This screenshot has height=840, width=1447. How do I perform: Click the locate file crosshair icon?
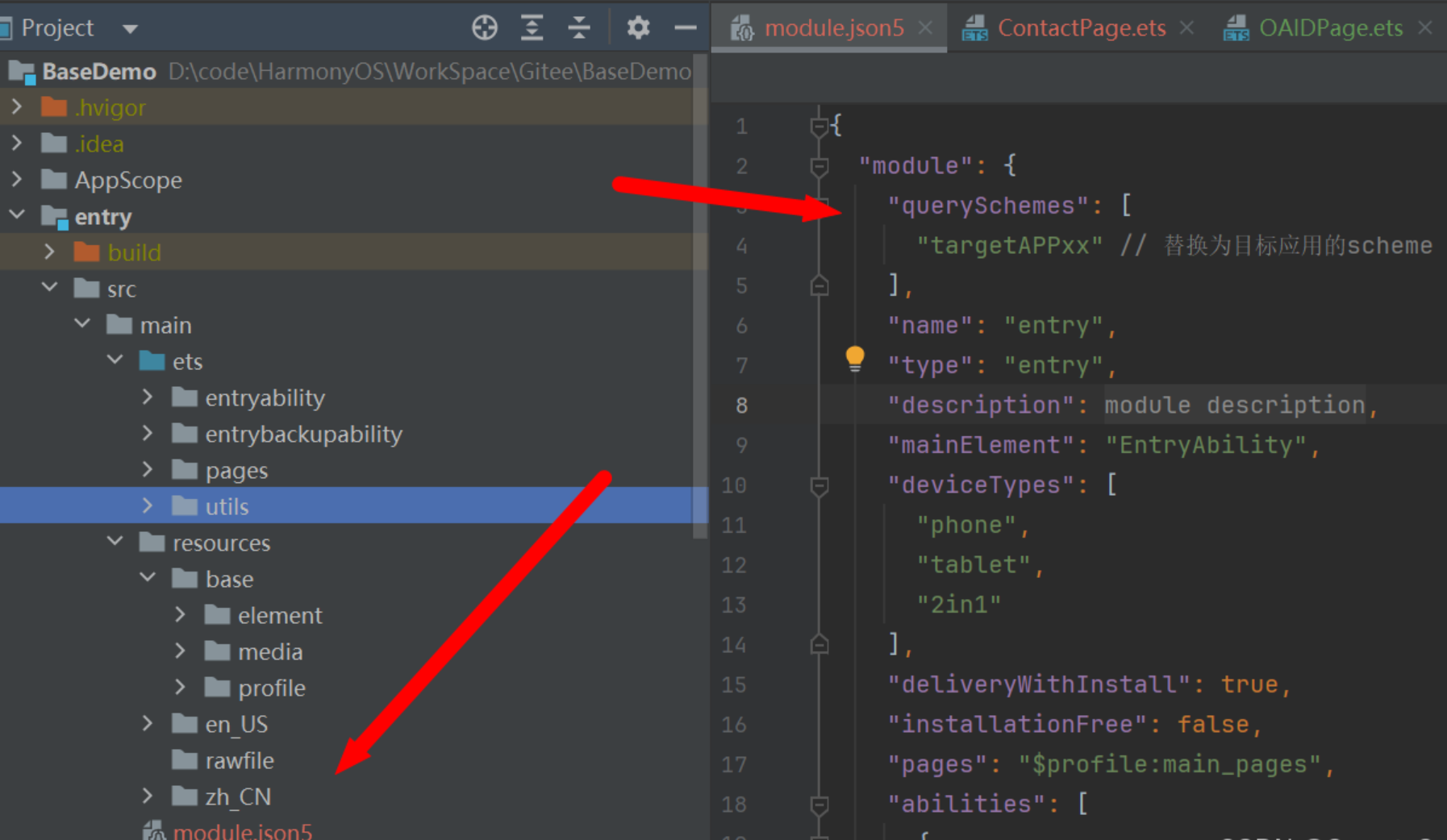(x=484, y=28)
